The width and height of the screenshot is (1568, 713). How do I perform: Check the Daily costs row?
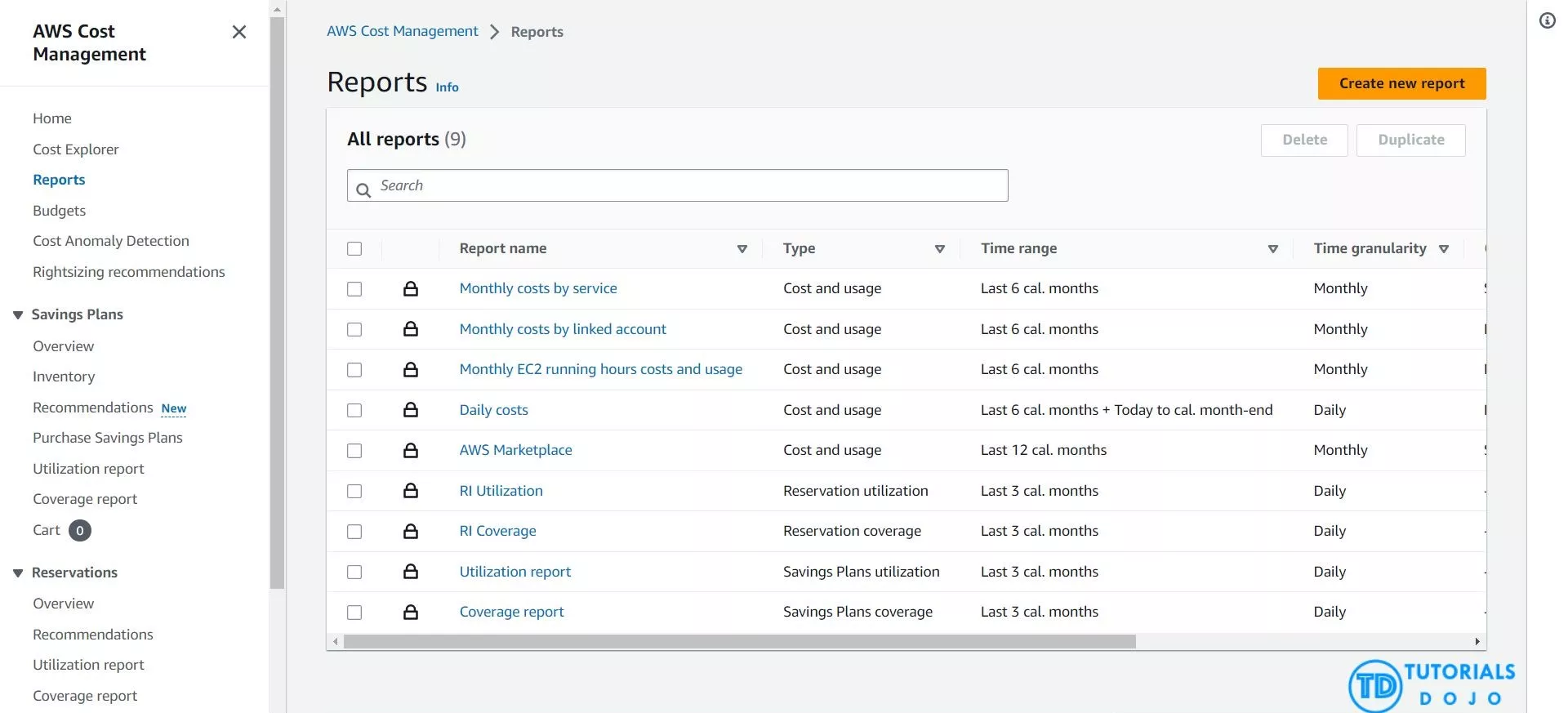click(x=354, y=410)
